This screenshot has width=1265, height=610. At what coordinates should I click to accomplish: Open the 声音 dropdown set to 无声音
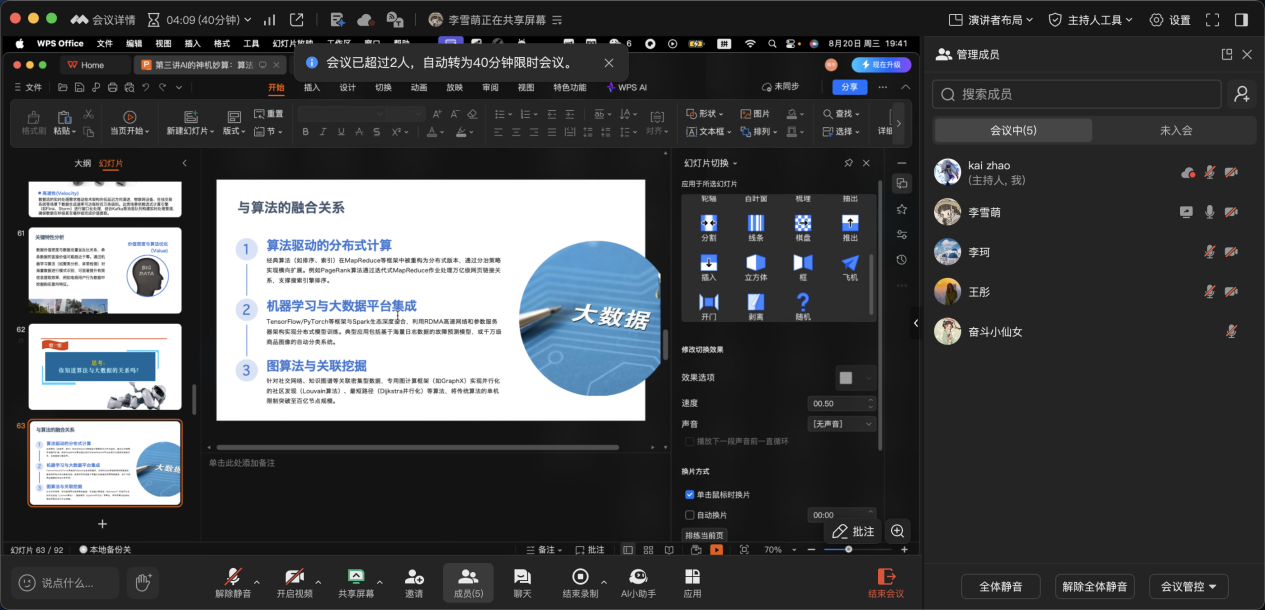pyautogui.click(x=843, y=424)
